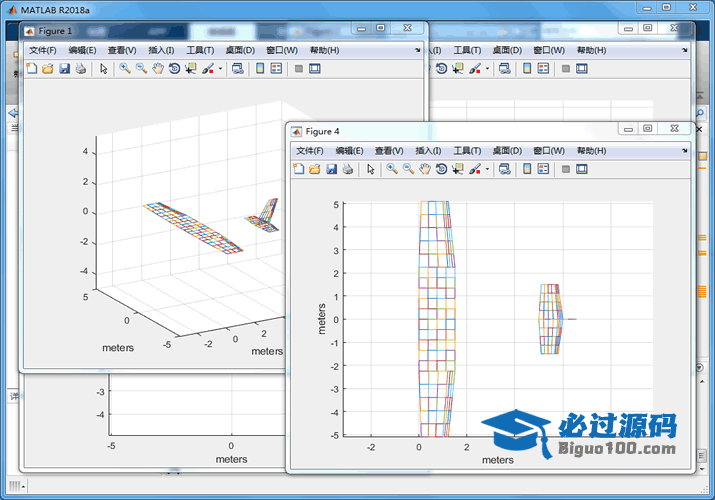Hide plot tools in Figure 4 toolbar
The image size is (715, 500).
coord(565,169)
